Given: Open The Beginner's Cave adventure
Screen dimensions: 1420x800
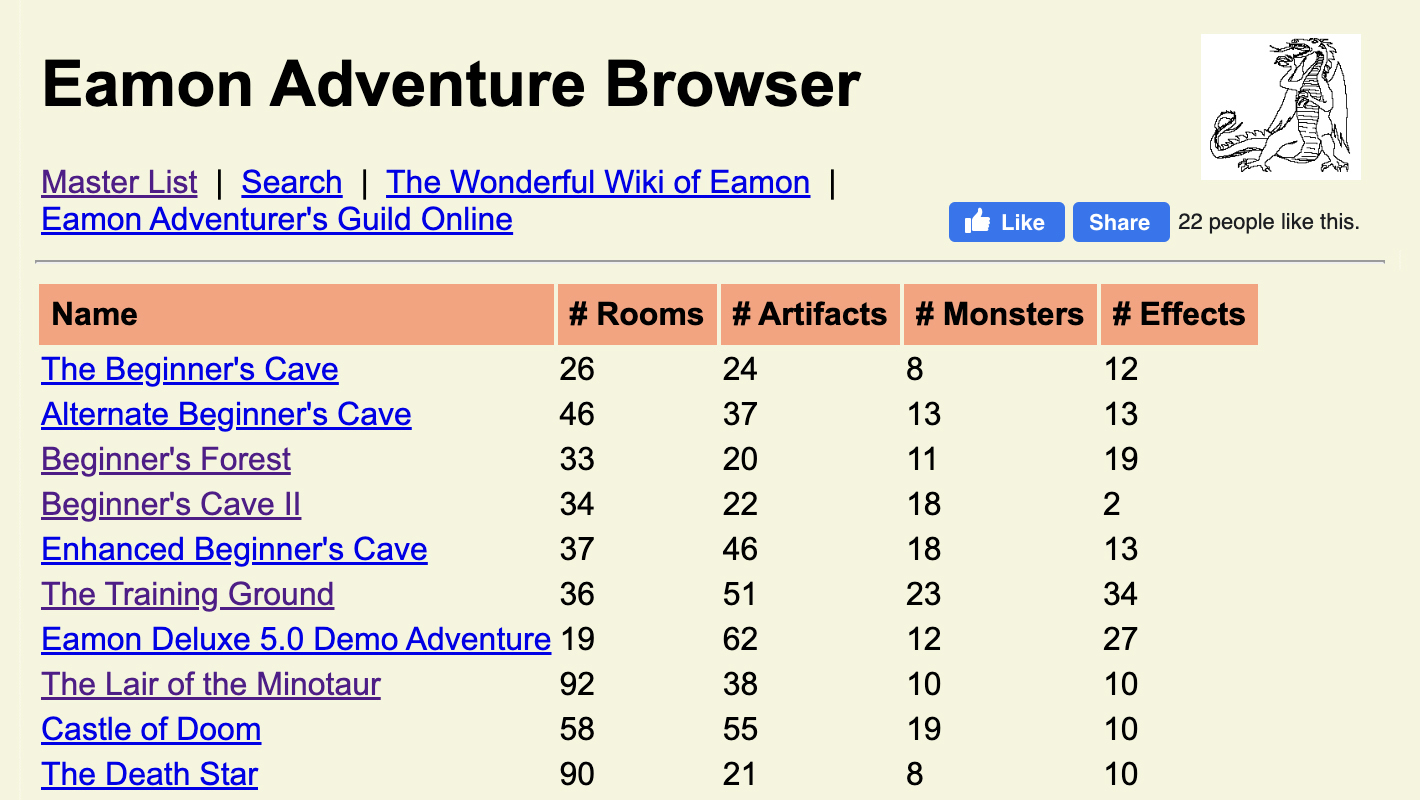Looking at the screenshot, I should (x=190, y=369).
